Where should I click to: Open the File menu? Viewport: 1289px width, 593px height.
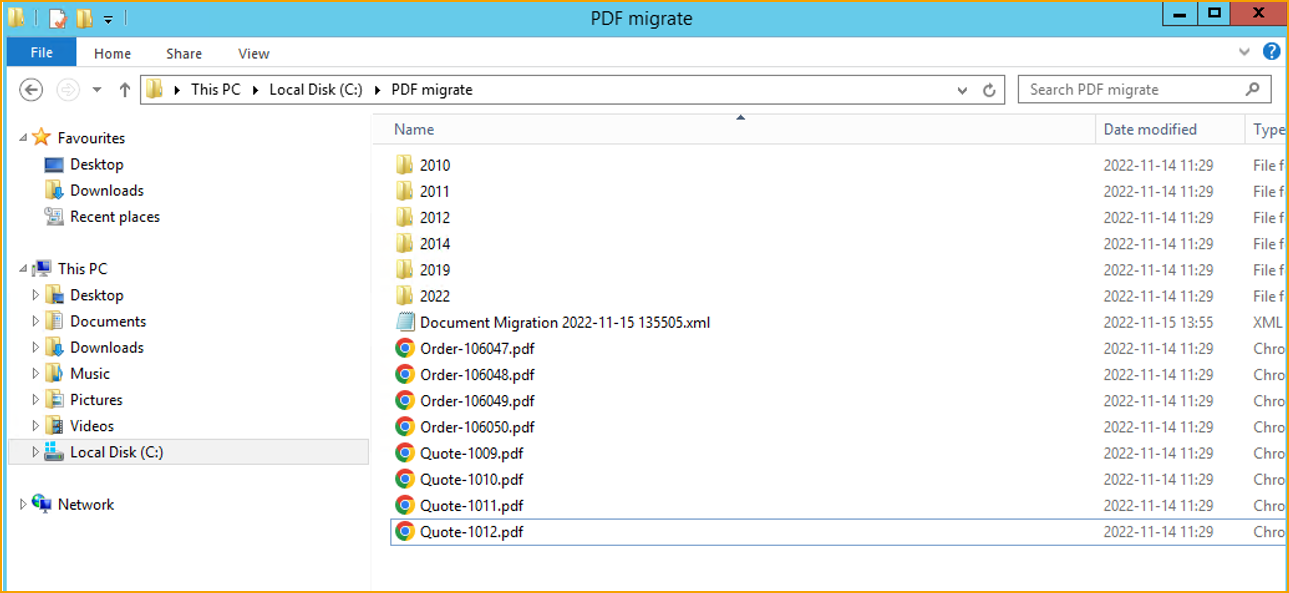(40, 52)
